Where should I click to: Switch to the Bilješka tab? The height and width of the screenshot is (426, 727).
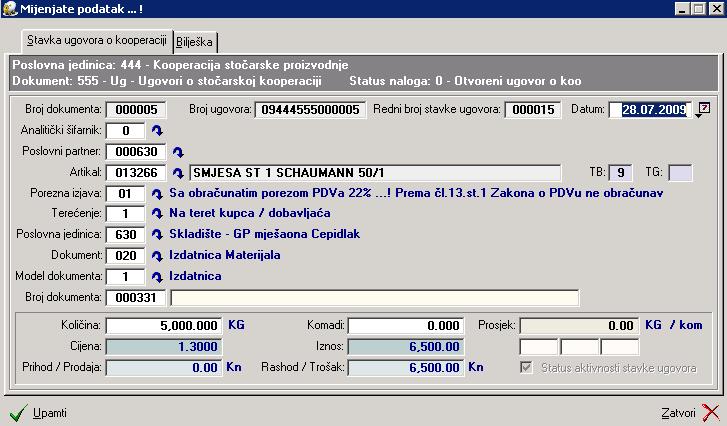click(x=196, y=42)
